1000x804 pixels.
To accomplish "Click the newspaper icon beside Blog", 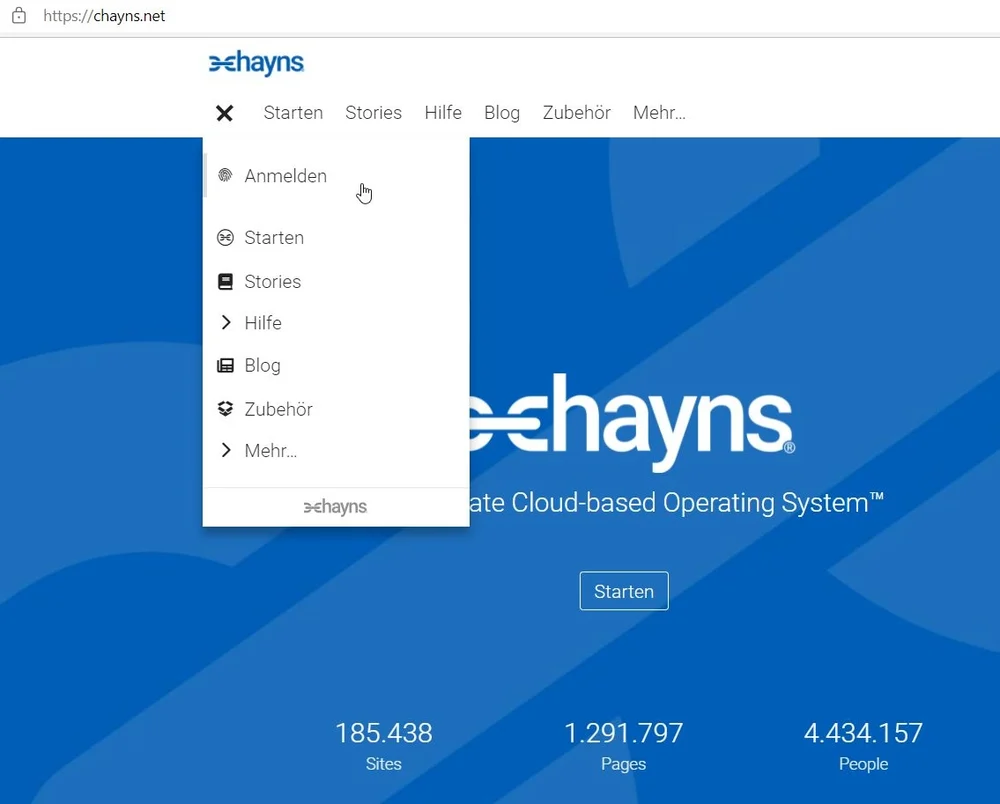I will pos(225,365).
